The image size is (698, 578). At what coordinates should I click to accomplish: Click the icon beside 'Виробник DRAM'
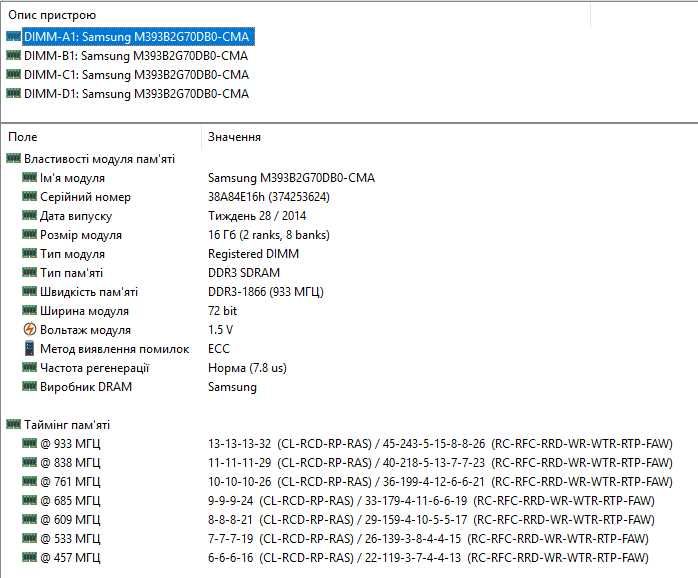(x=29, y=386)
